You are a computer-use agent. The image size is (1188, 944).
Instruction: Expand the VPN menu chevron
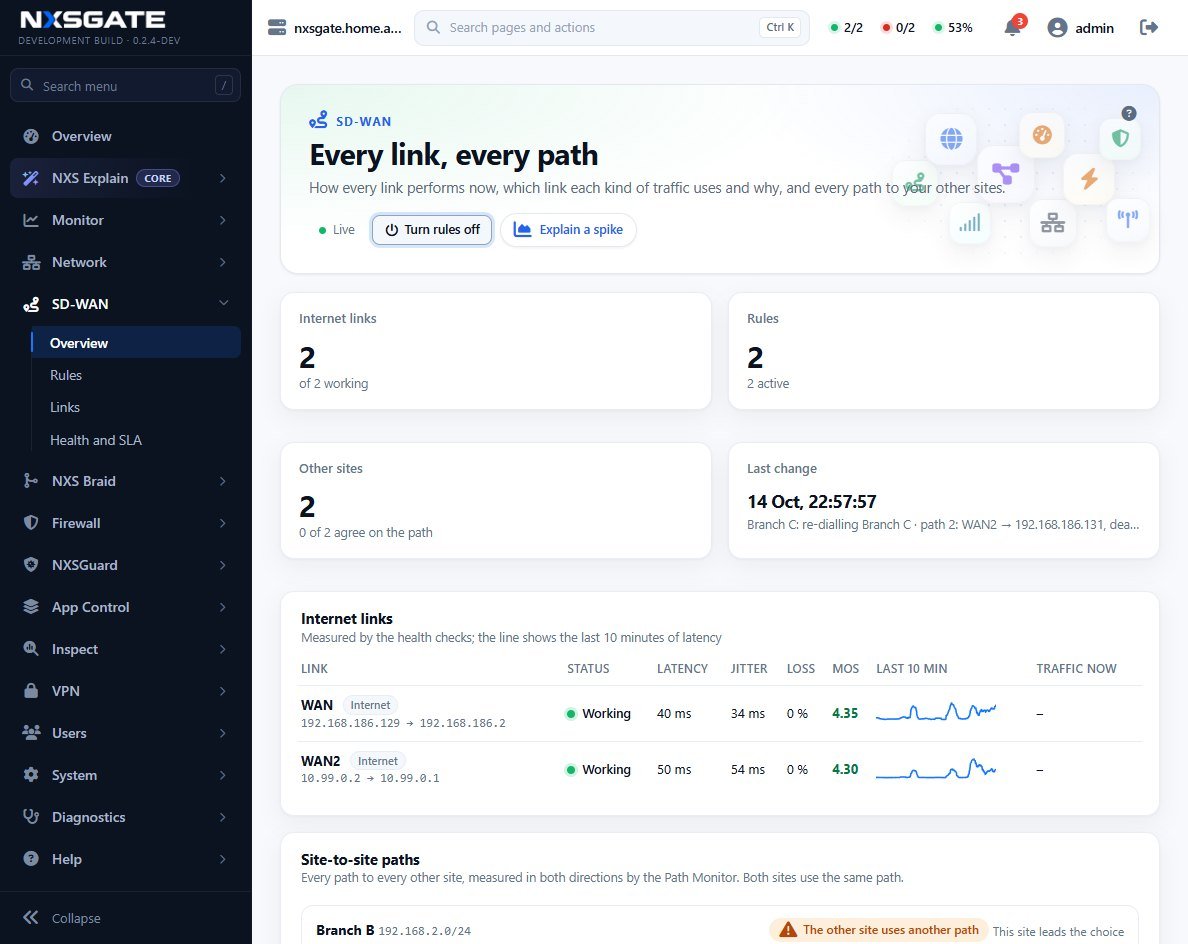pyautogui.click(x=223, y=691)
